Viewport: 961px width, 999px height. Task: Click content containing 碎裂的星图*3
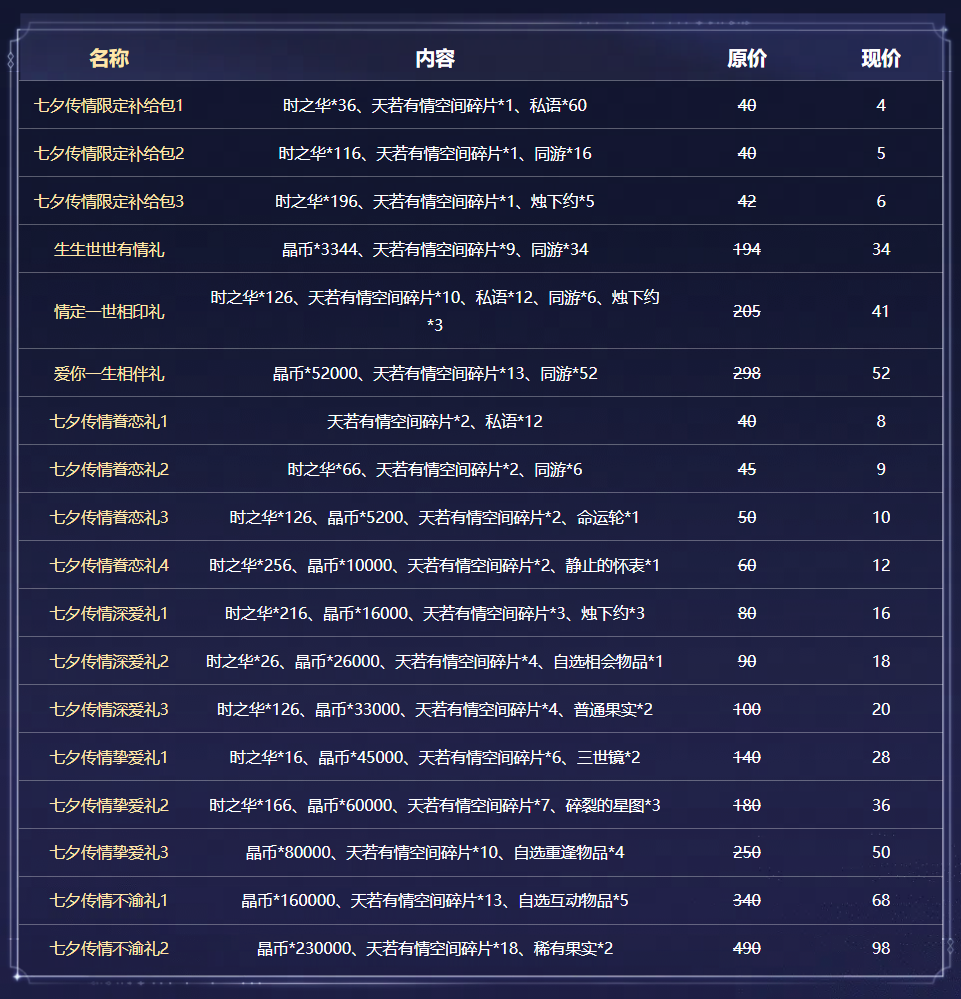[435, 805]
